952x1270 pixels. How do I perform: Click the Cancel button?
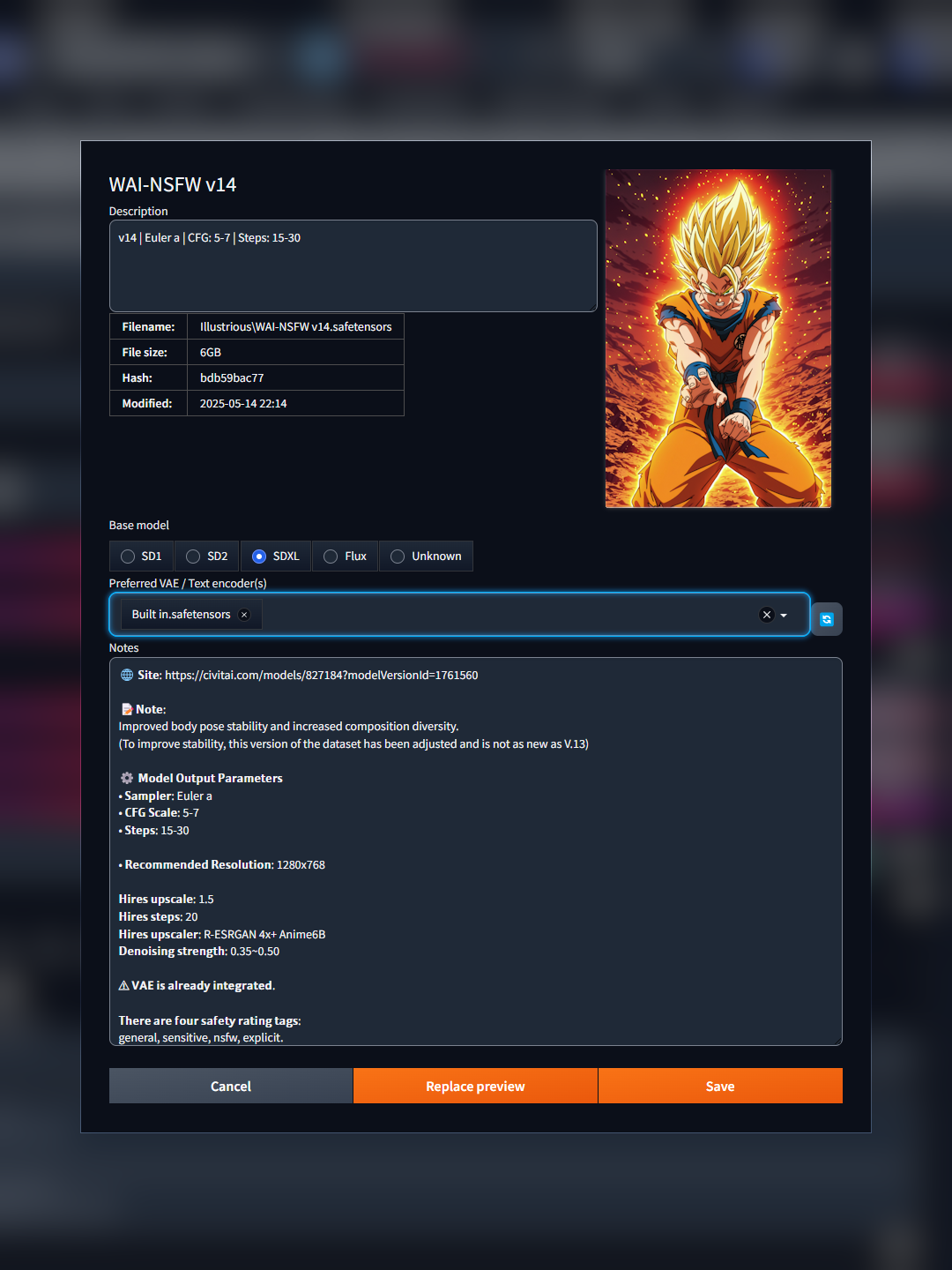(231, 1087)
